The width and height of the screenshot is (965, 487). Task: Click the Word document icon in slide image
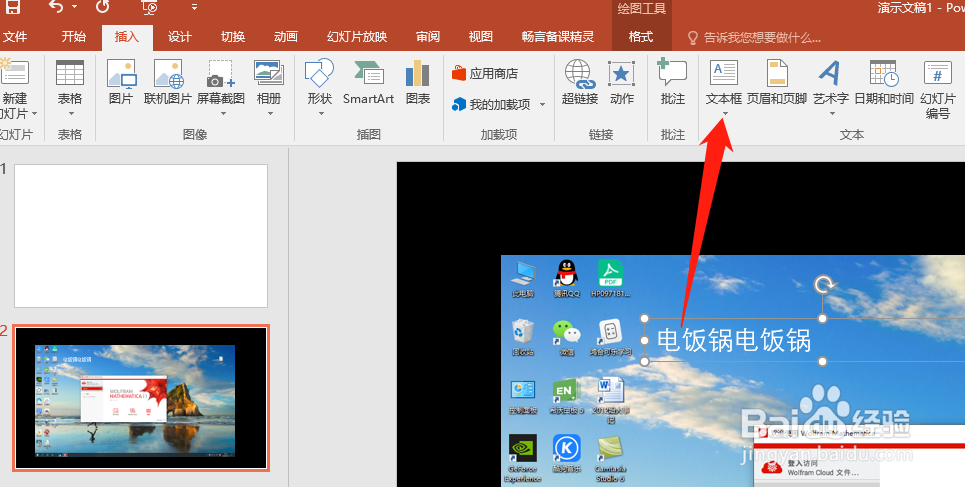point(611,391)
